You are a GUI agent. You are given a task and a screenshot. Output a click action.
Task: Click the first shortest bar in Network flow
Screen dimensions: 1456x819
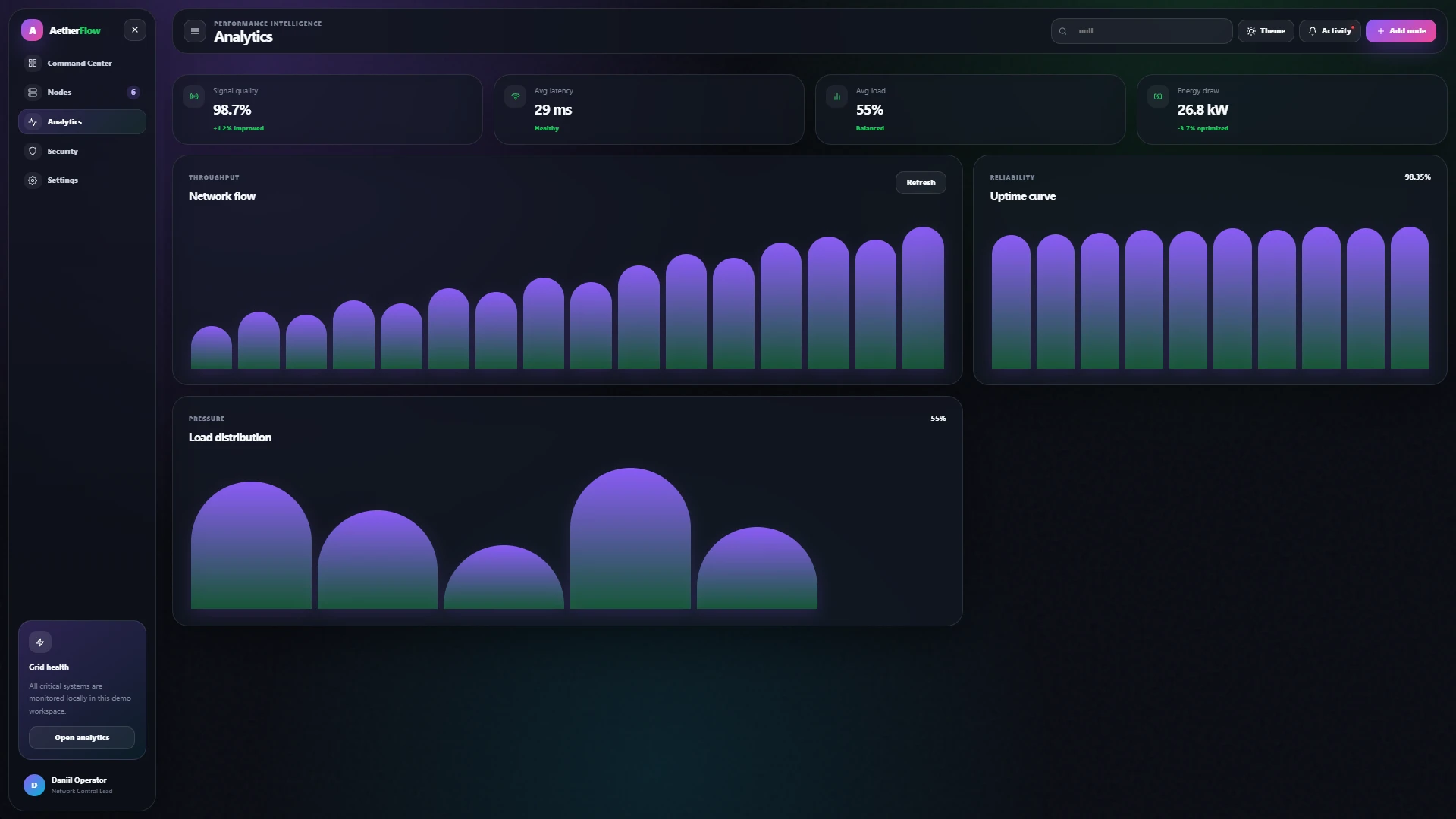tap(212, 348)
